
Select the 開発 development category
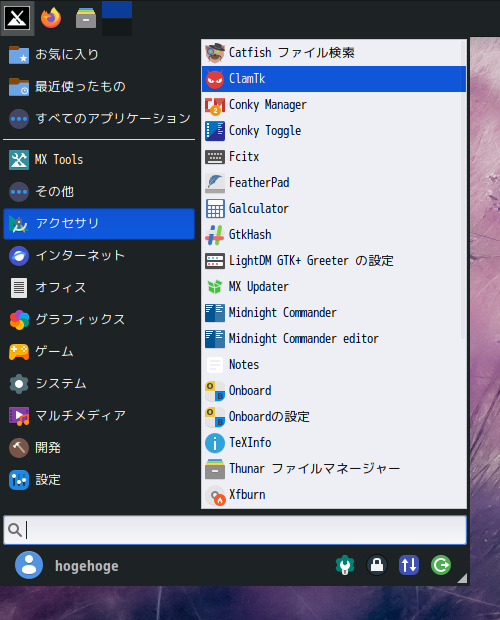coord(99,448)
